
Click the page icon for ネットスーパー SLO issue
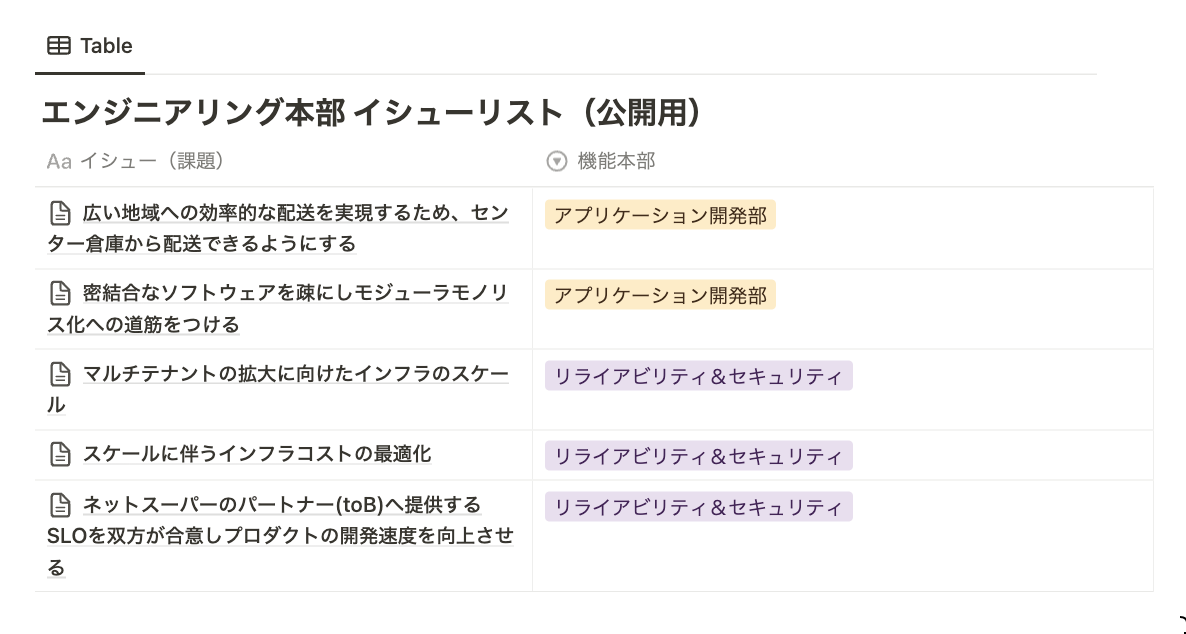pos(60,504)
